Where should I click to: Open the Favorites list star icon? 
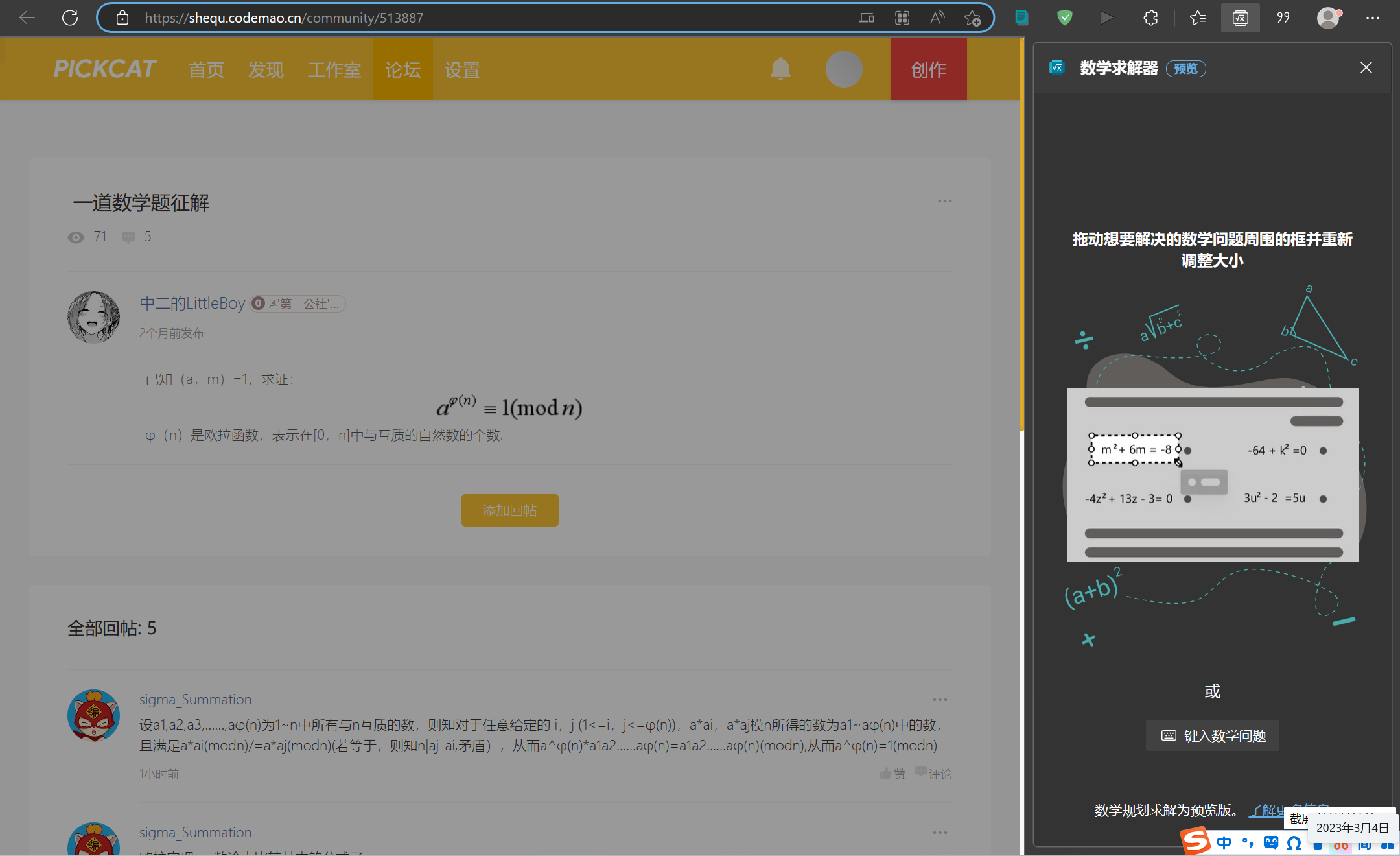click(x=1198, y=18)
